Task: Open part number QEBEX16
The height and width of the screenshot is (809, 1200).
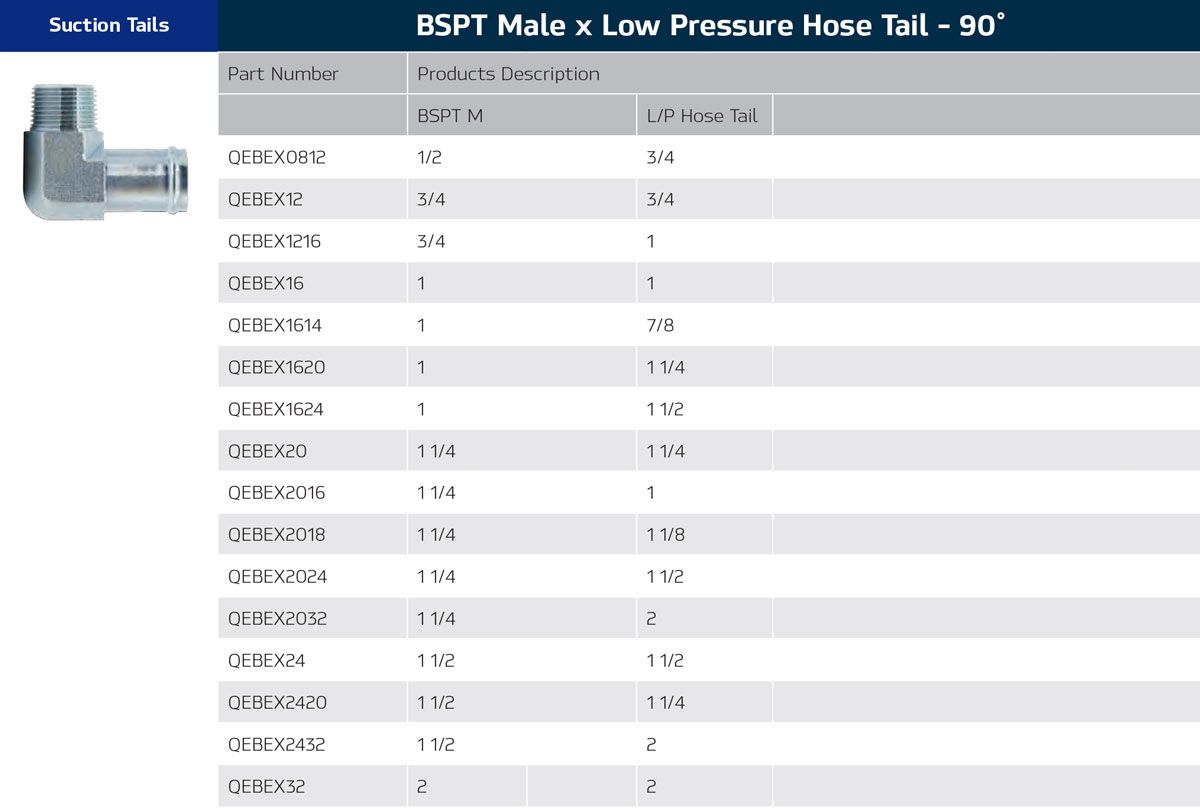Action: 265,284
